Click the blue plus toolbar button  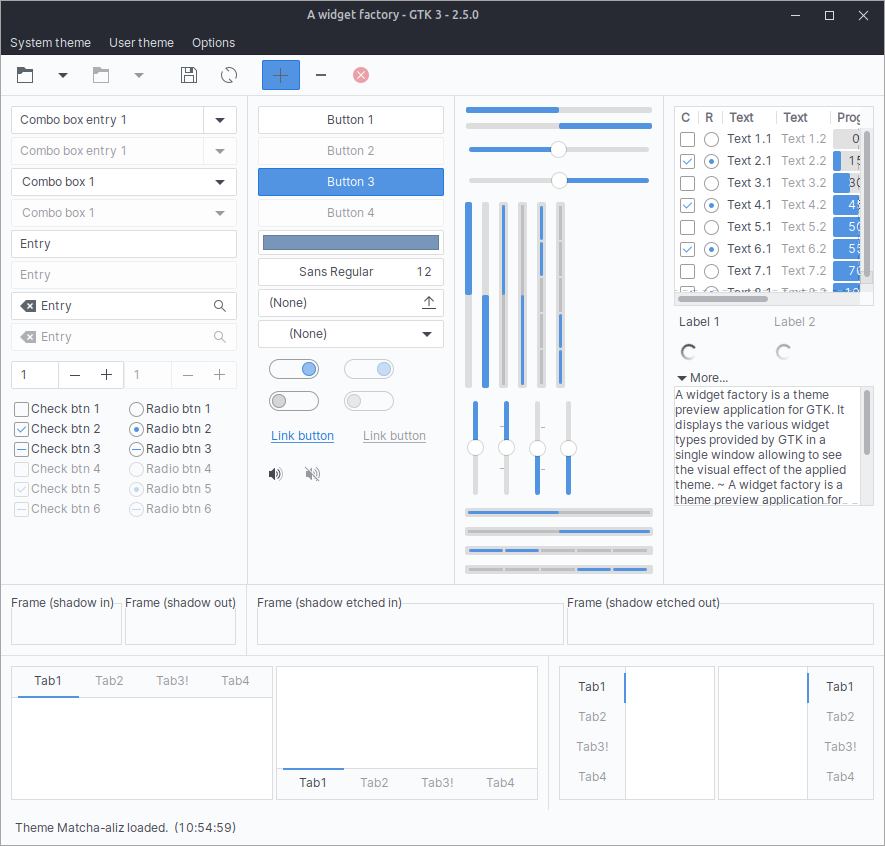[x=281, y=75]
